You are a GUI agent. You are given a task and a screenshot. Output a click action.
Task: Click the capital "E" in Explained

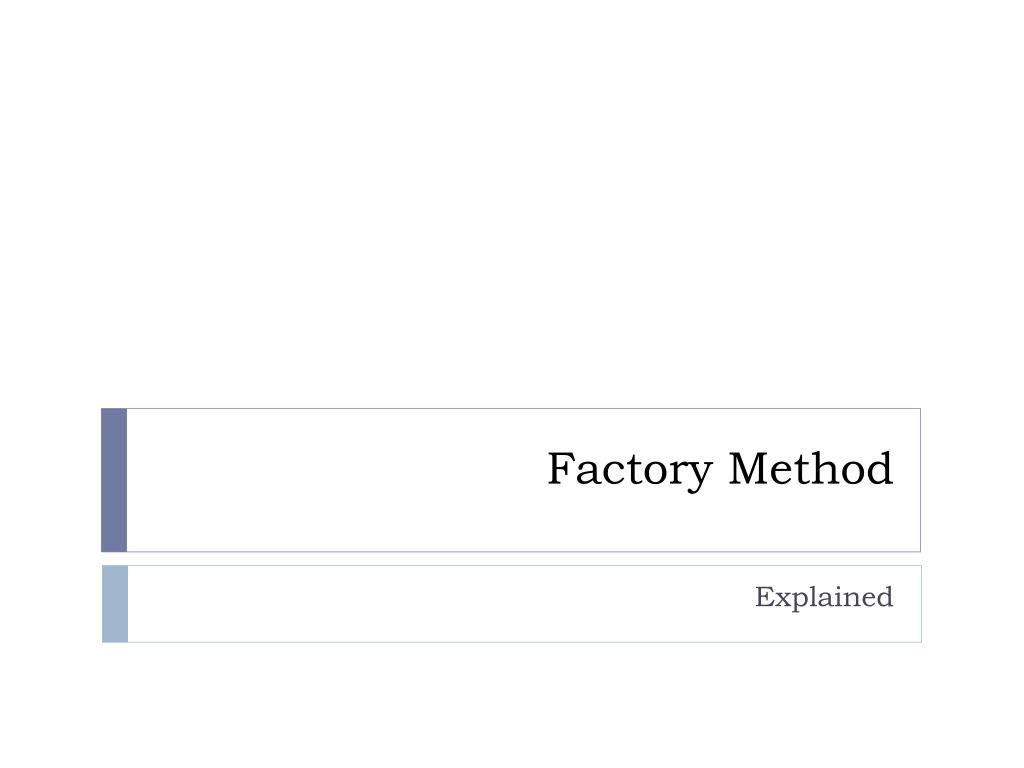(x=765, y=597)
